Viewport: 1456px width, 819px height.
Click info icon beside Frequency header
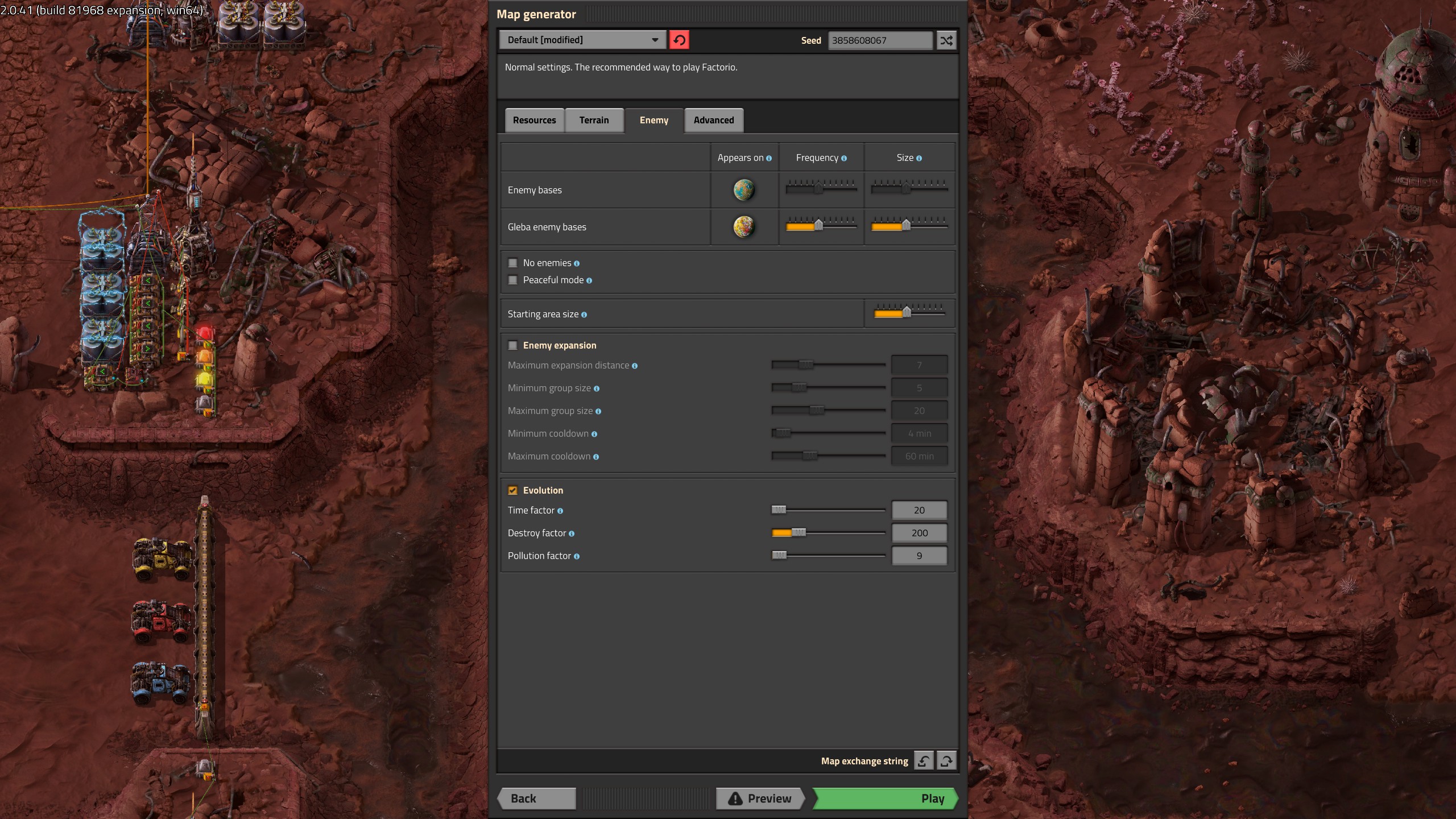(844, 158)
